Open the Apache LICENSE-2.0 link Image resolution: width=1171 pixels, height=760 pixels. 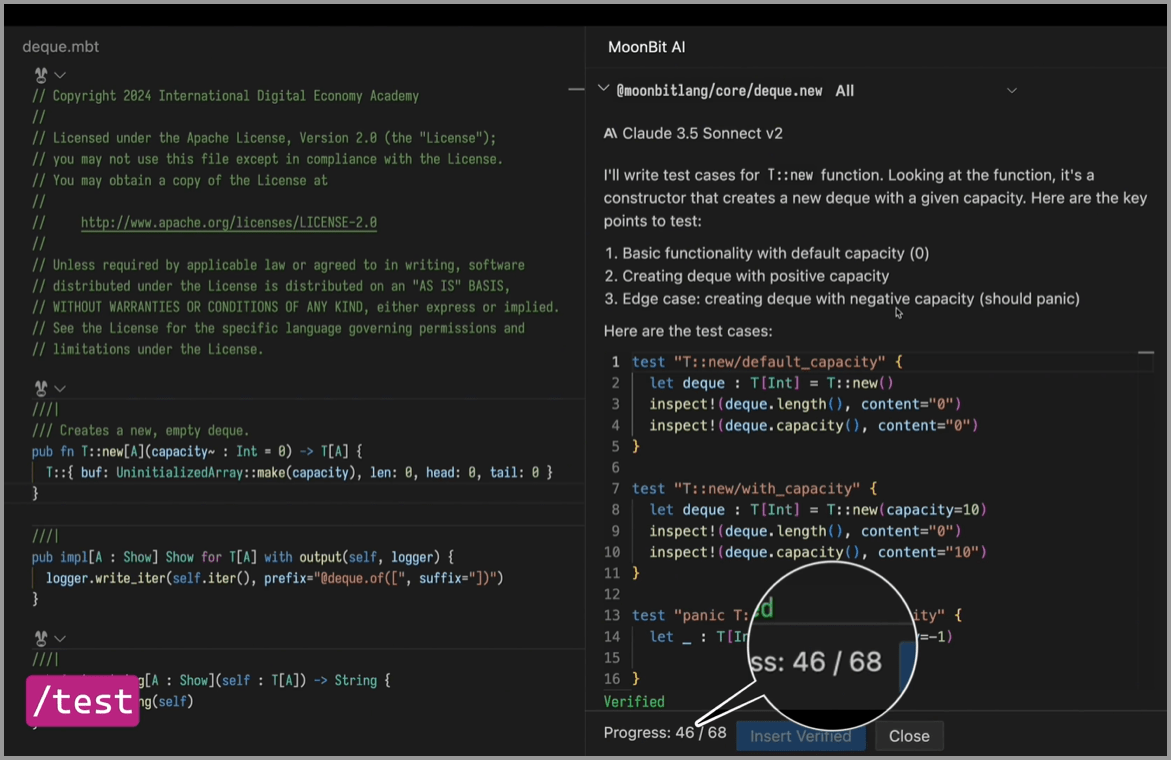coord(229,222)
